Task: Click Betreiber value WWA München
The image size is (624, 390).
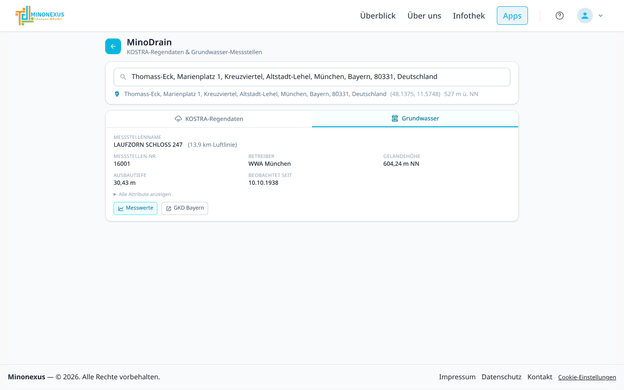Action: (269, 164)
